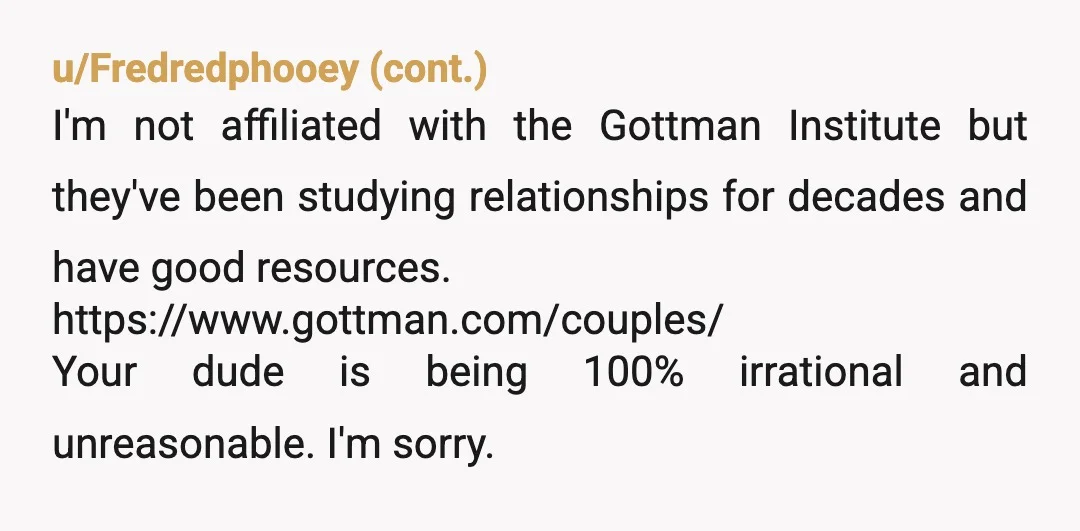Image resolution: width=1080 pixels, height=531 pixels.
Task: Click the word "dude" in the comment
Action: click(x=238, y=372)
